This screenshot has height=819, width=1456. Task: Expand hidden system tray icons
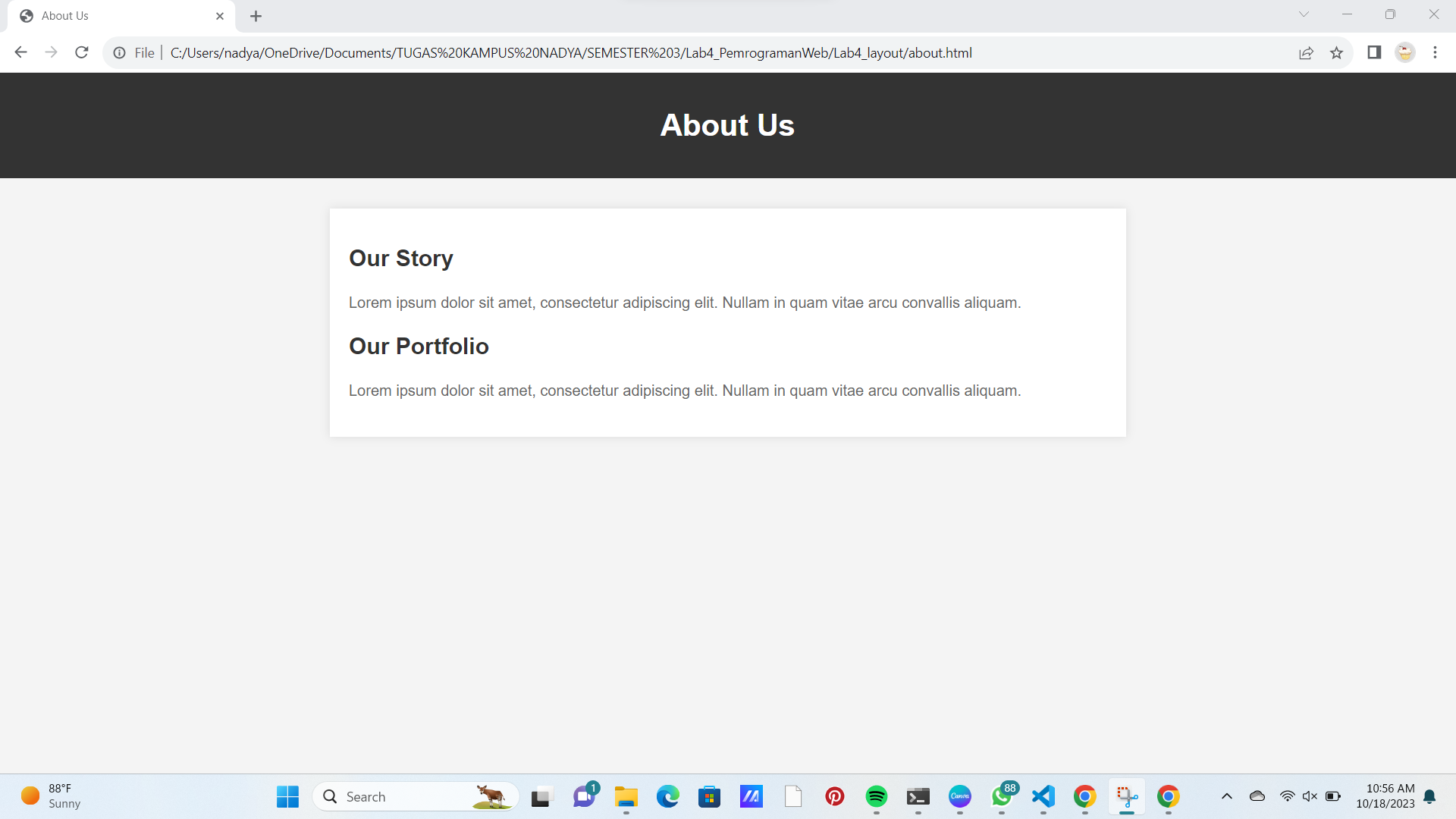[1226, 796]
